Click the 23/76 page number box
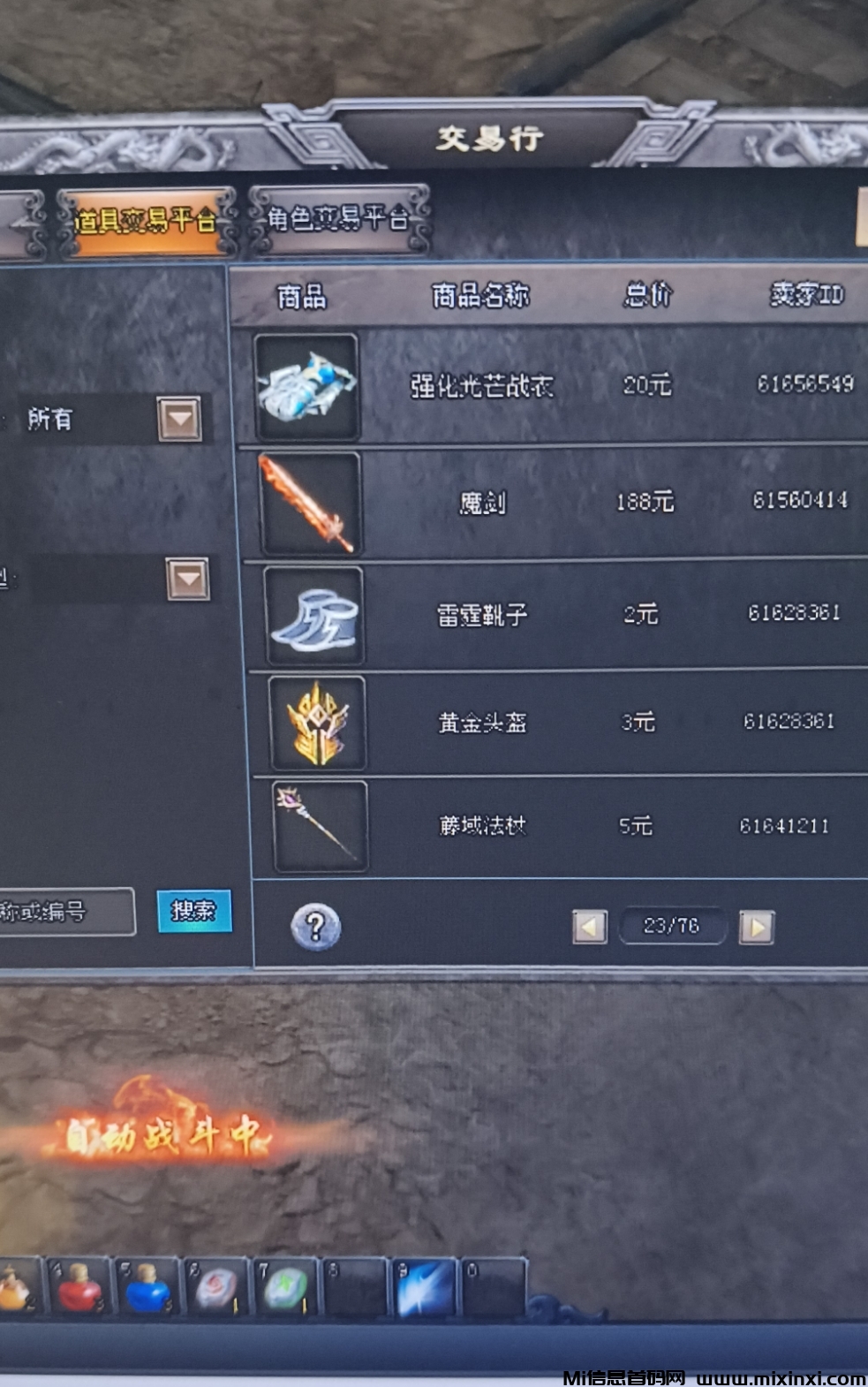Viewport: 868px width, 1387px height. click(x=672, y=926)
